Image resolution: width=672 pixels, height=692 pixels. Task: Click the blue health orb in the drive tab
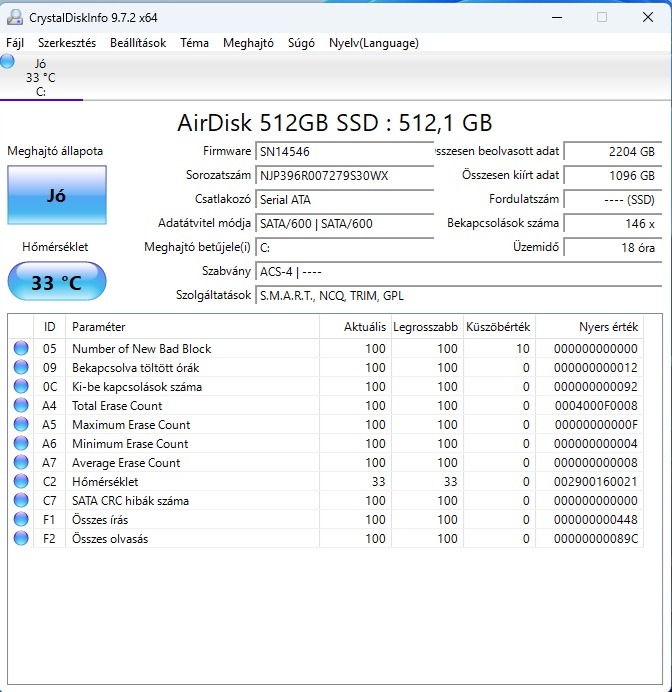point(8,61)
